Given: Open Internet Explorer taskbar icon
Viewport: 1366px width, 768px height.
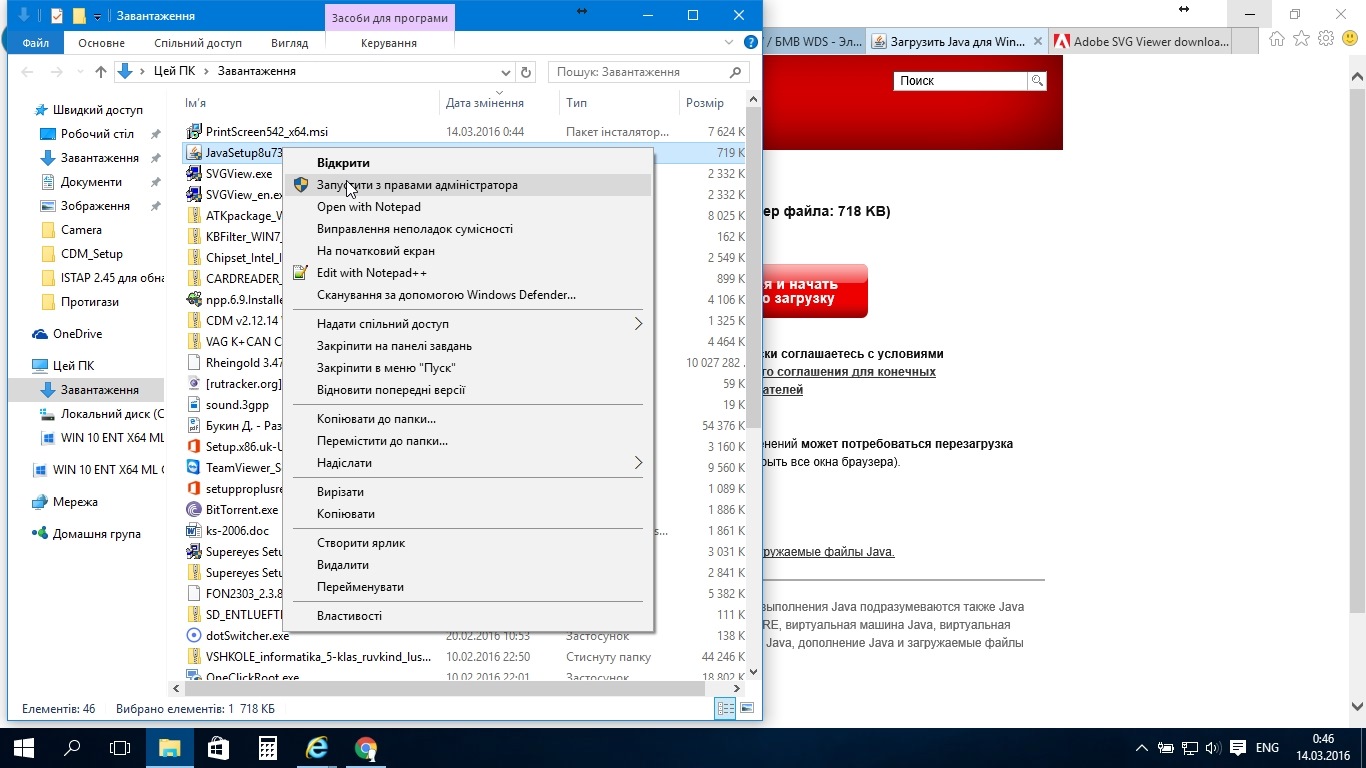Looking at the screenshot, I should tap(317, 747).
